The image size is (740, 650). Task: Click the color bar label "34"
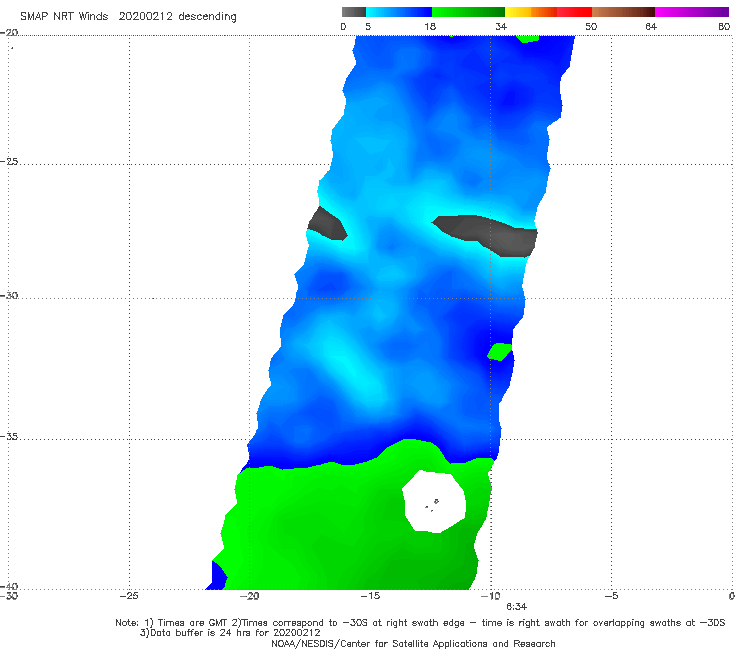[x=501, y=26]
